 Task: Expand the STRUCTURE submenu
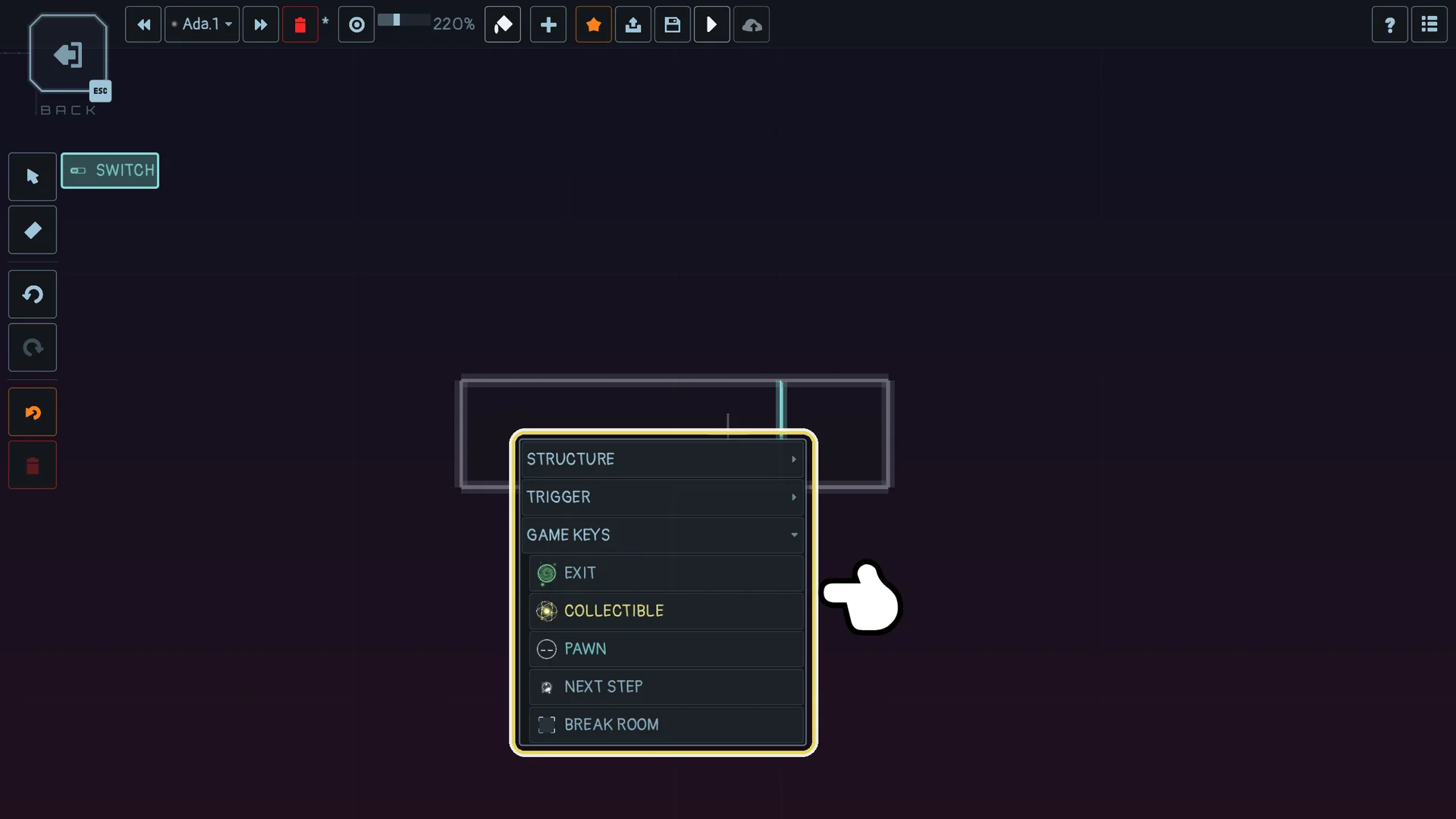662,459
